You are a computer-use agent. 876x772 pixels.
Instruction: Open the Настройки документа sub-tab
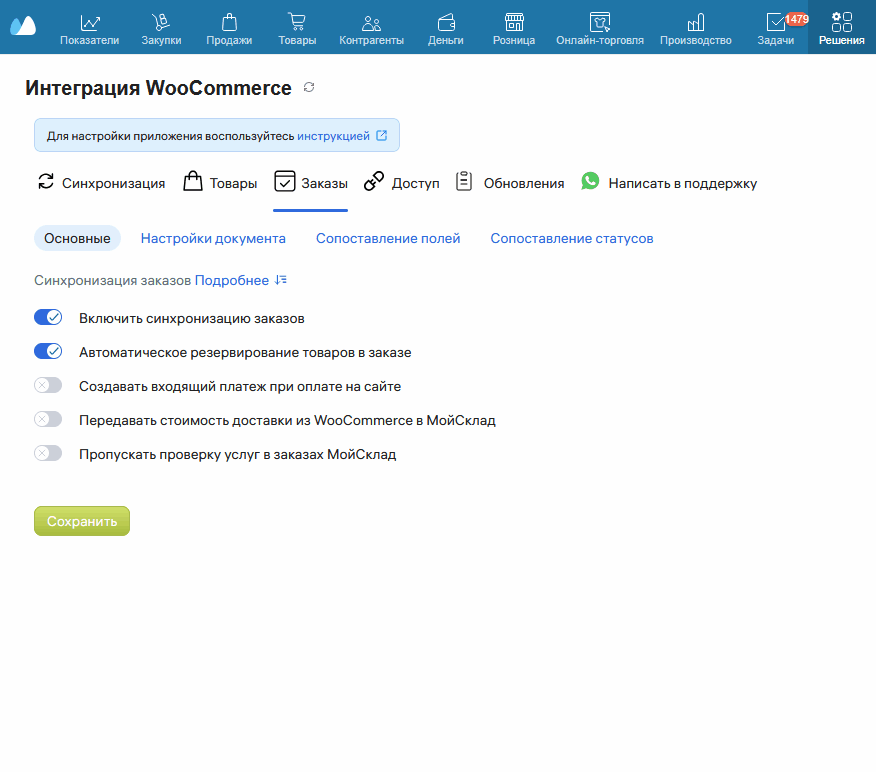click(x=213, y=238)
